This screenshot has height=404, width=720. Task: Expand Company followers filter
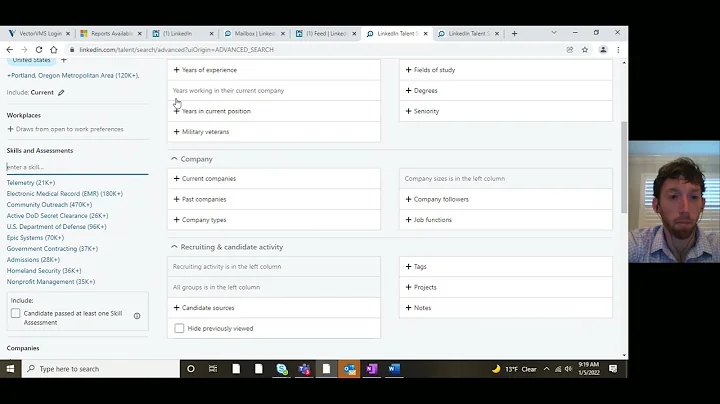(506, 199)
